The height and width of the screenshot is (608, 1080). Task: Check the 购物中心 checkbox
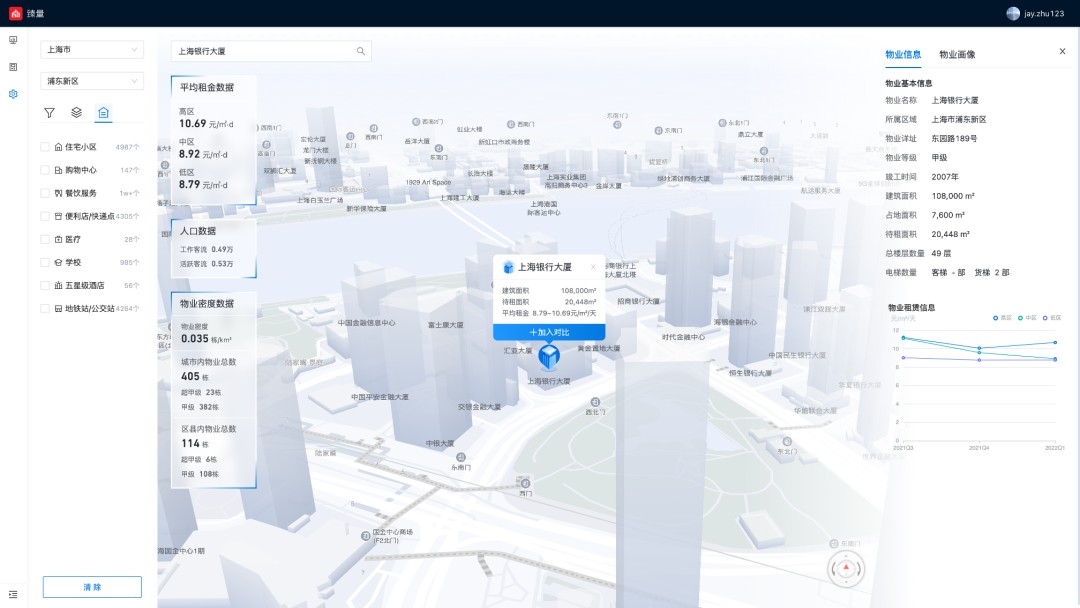tap(45, 170)
